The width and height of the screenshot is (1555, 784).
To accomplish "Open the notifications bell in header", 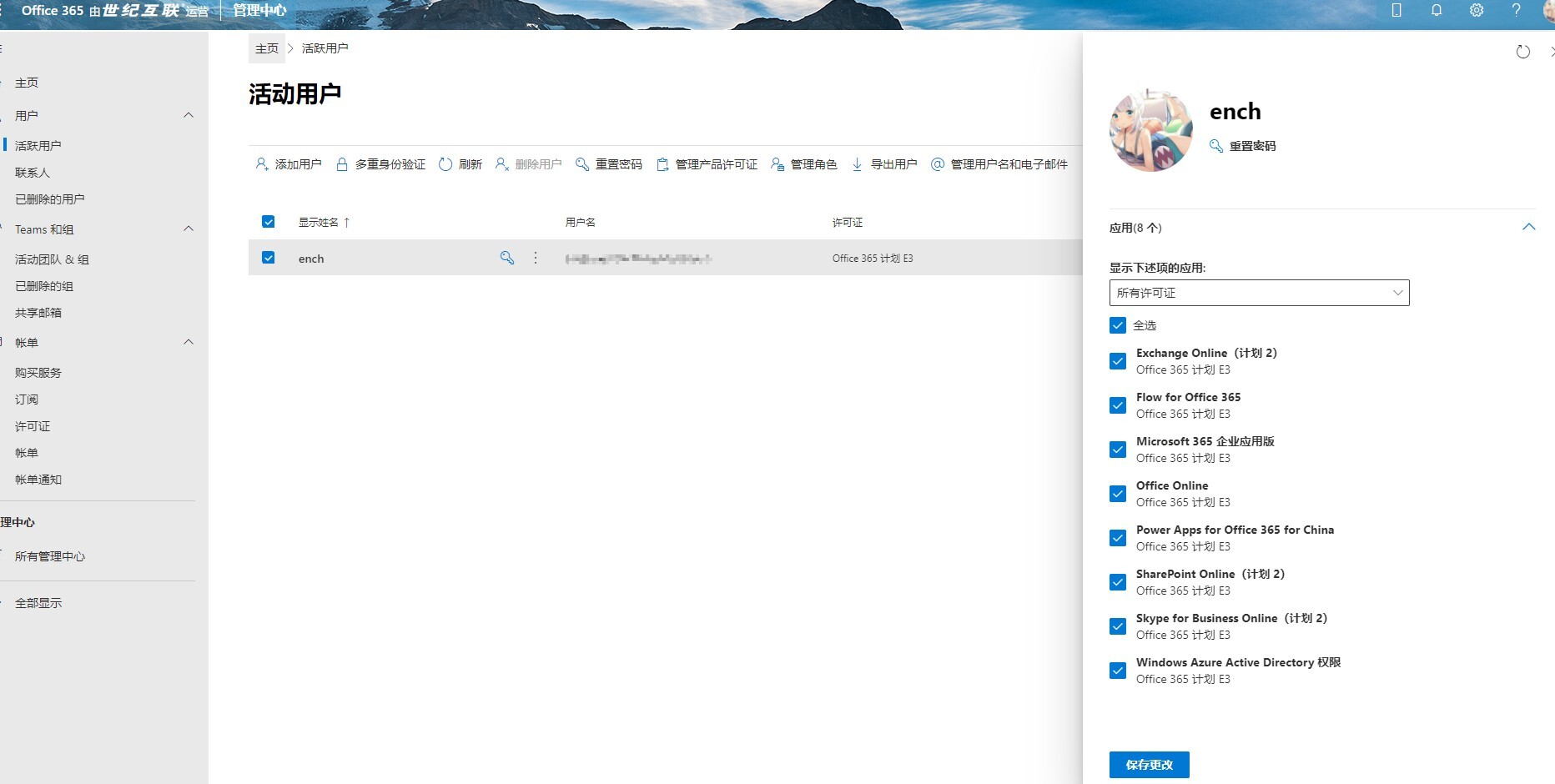I will (1437, 11).
